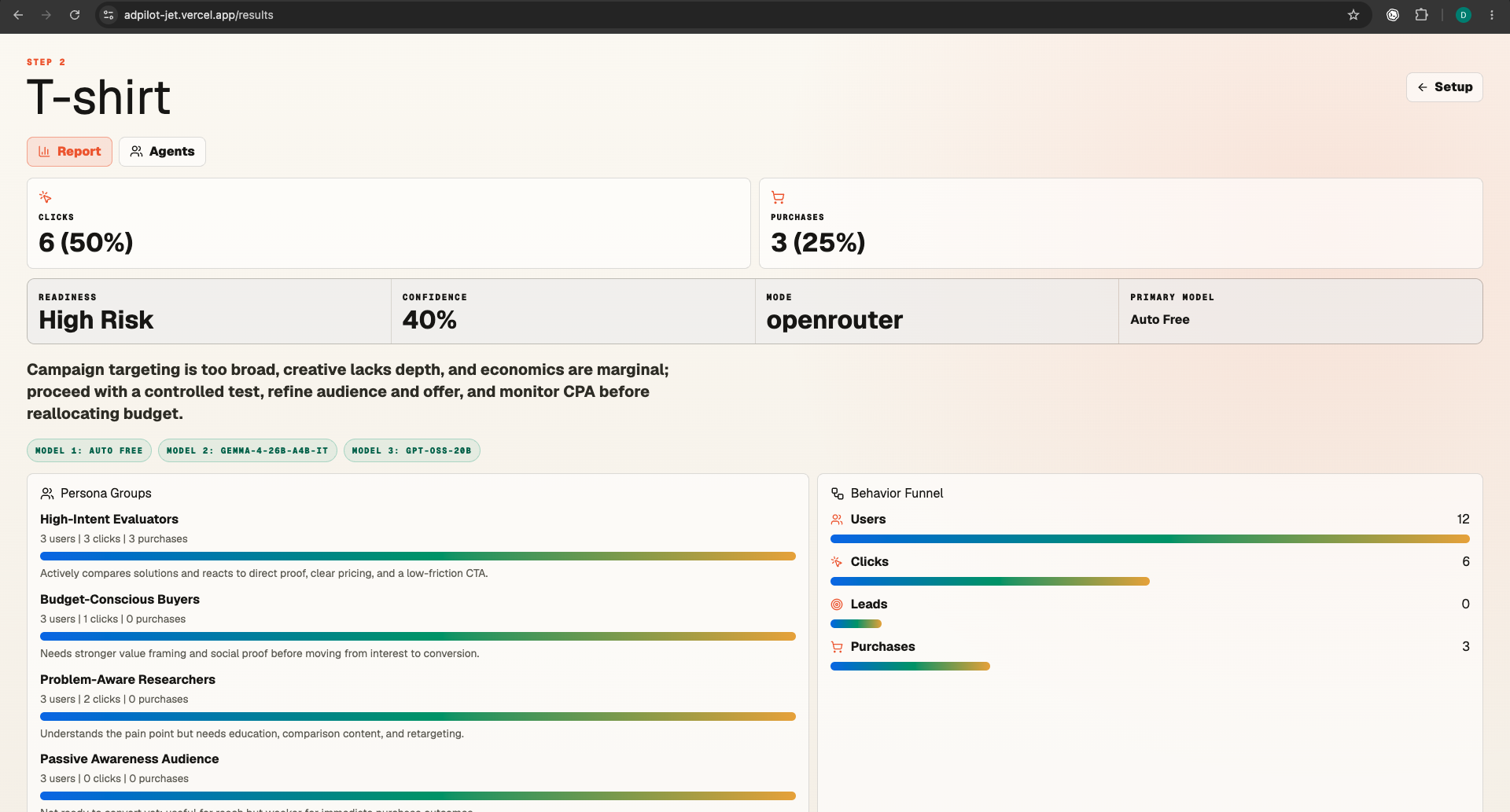The height and width of the screenshot is (812, 1510).
Task: Click the 'T-shirt' page title
Action: (98, 97)
